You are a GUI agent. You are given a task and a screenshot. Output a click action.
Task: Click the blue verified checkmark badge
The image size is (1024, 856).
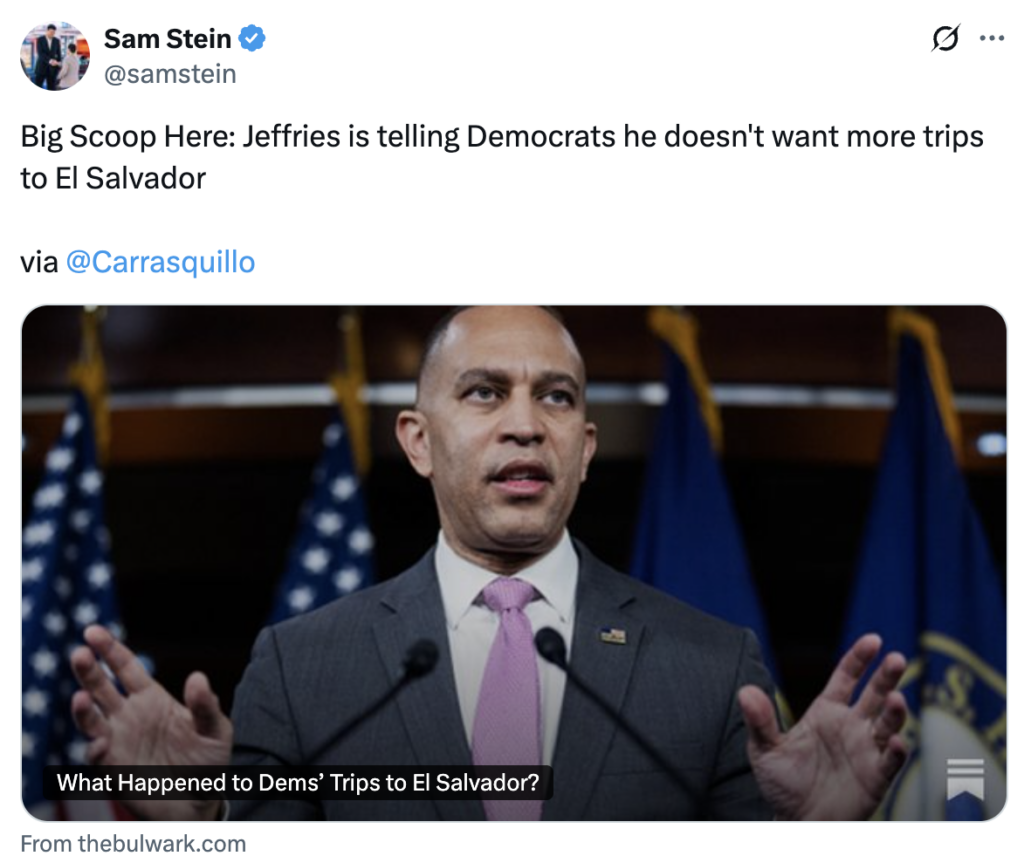pos(253,39)
